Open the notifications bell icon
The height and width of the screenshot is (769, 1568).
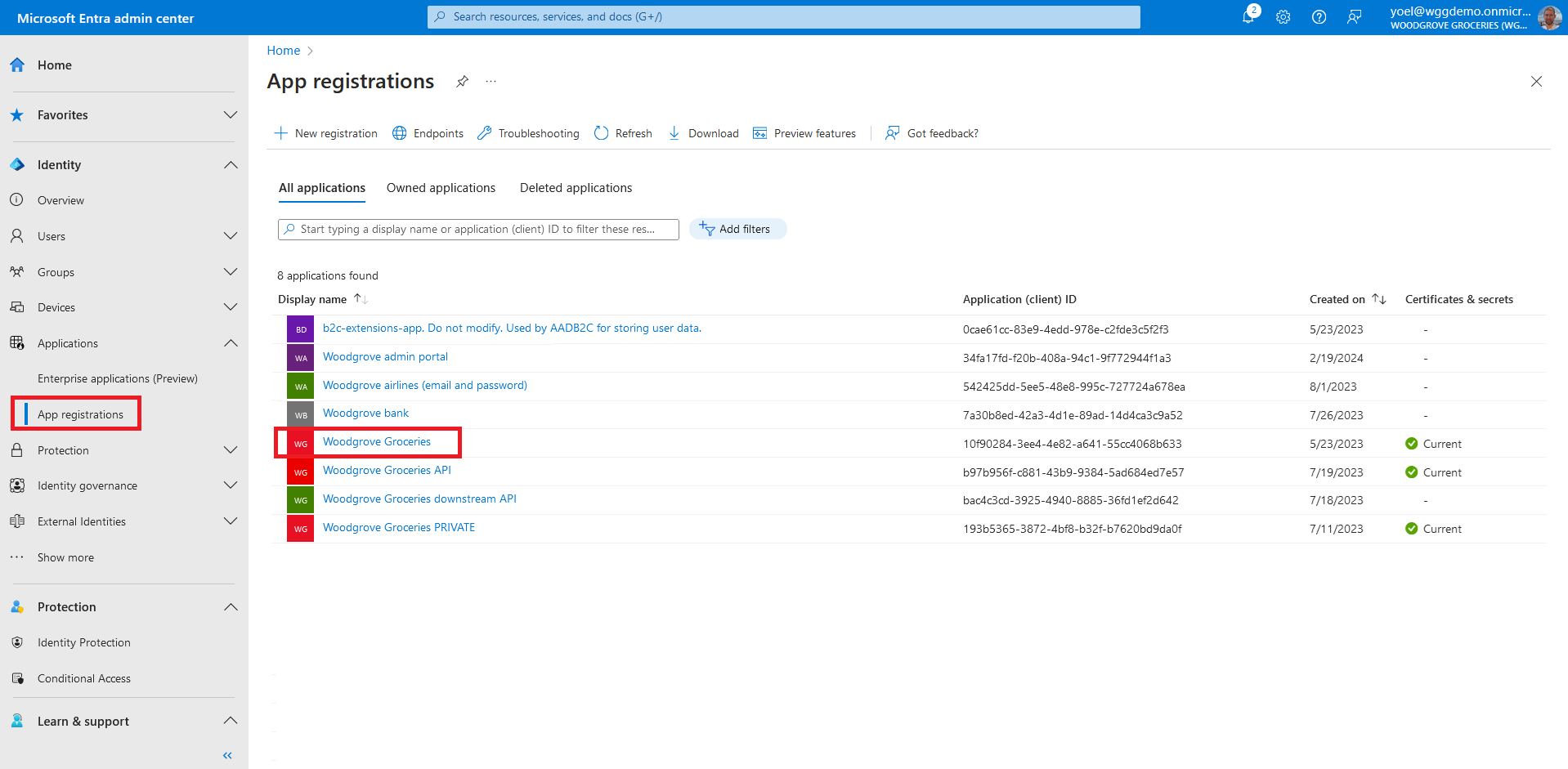1248,17
